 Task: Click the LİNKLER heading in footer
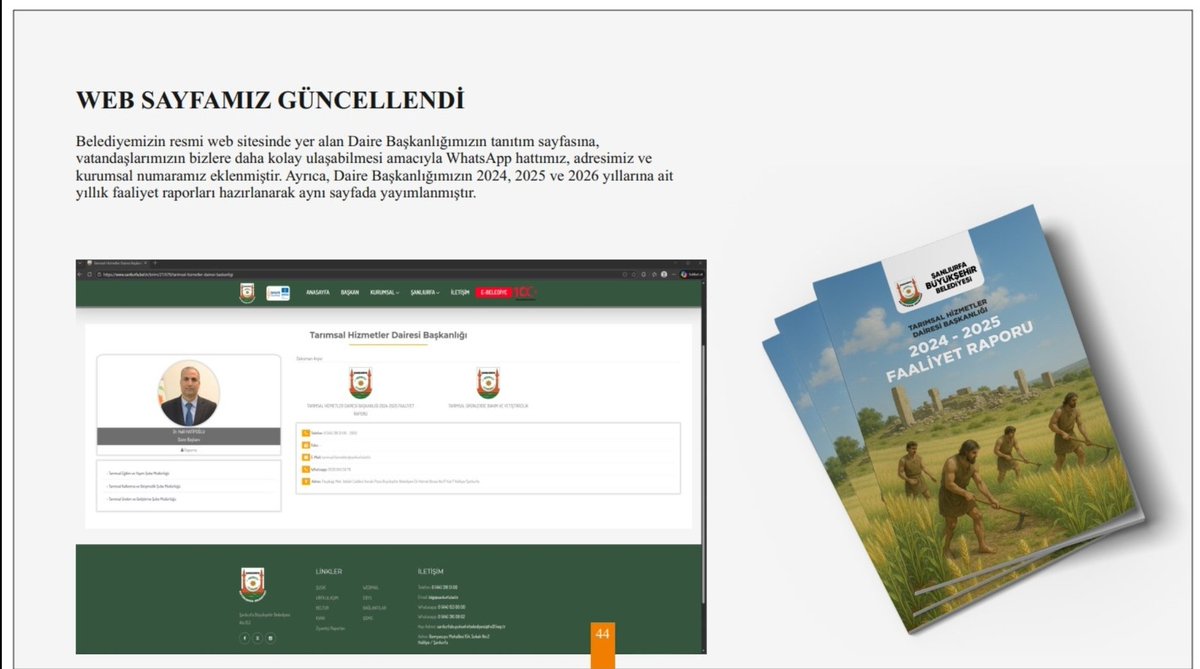point(329,571)
